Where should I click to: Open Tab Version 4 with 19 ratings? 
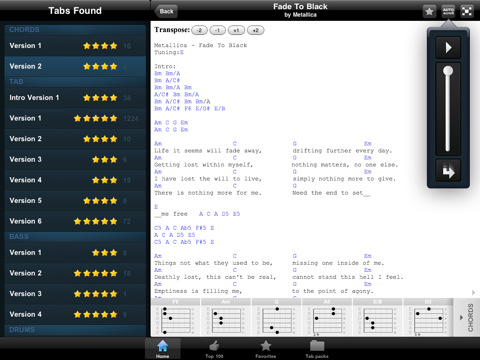(75, 180)
